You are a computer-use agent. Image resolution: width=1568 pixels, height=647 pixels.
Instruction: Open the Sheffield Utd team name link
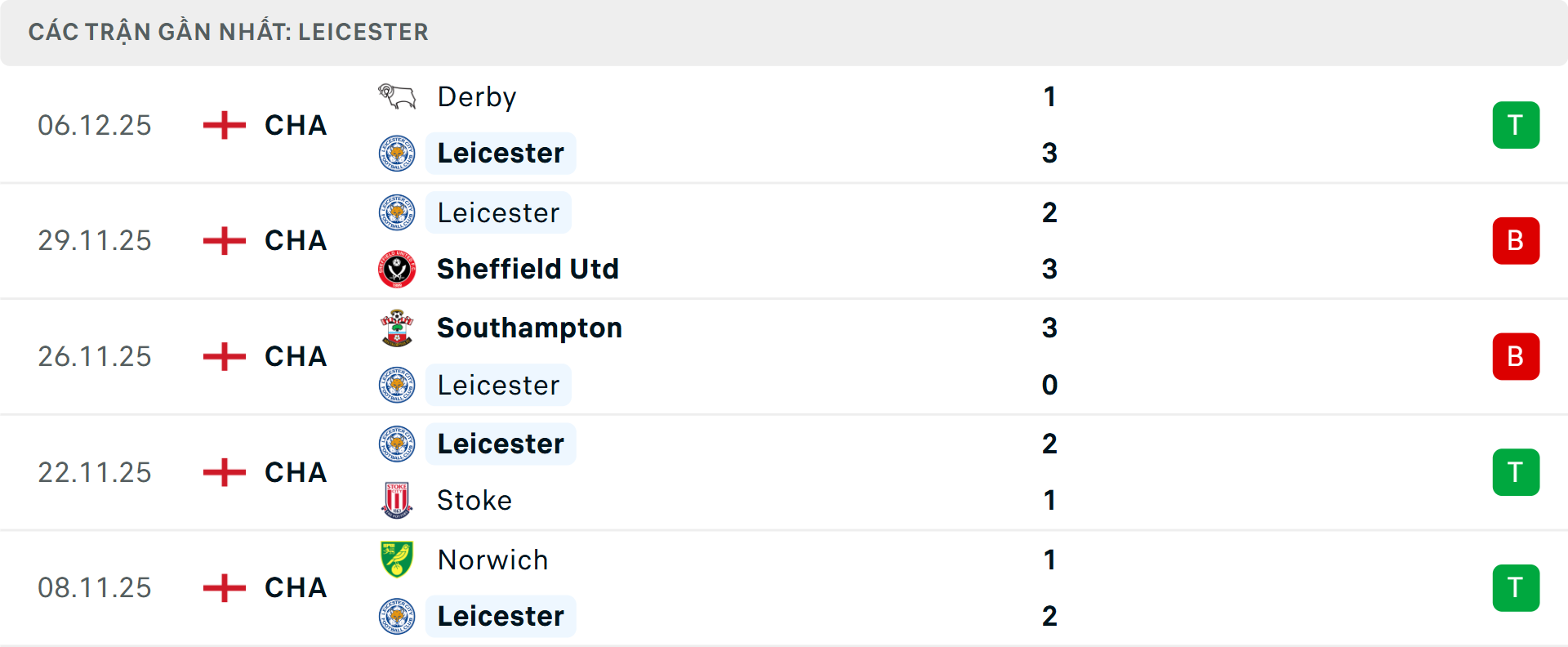coord(528,269)
